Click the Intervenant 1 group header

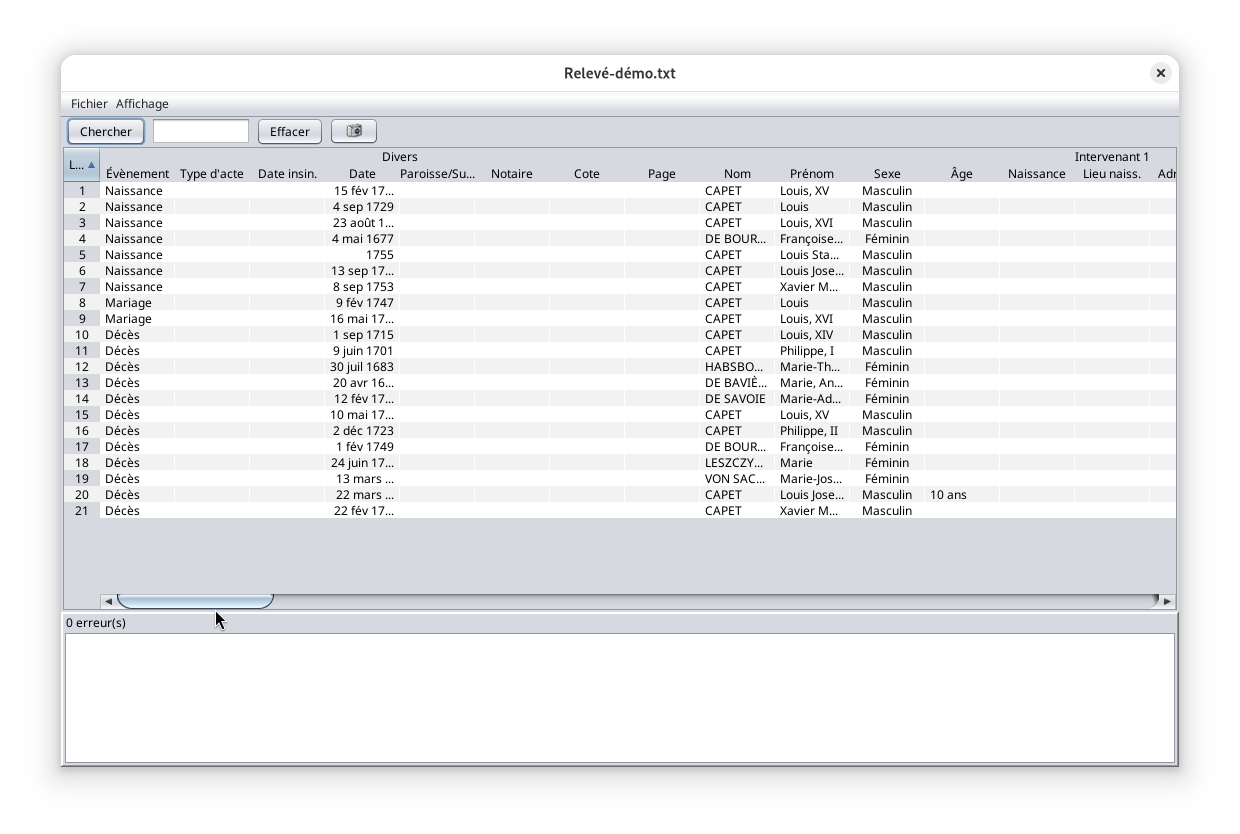[x=1112, y=157]
